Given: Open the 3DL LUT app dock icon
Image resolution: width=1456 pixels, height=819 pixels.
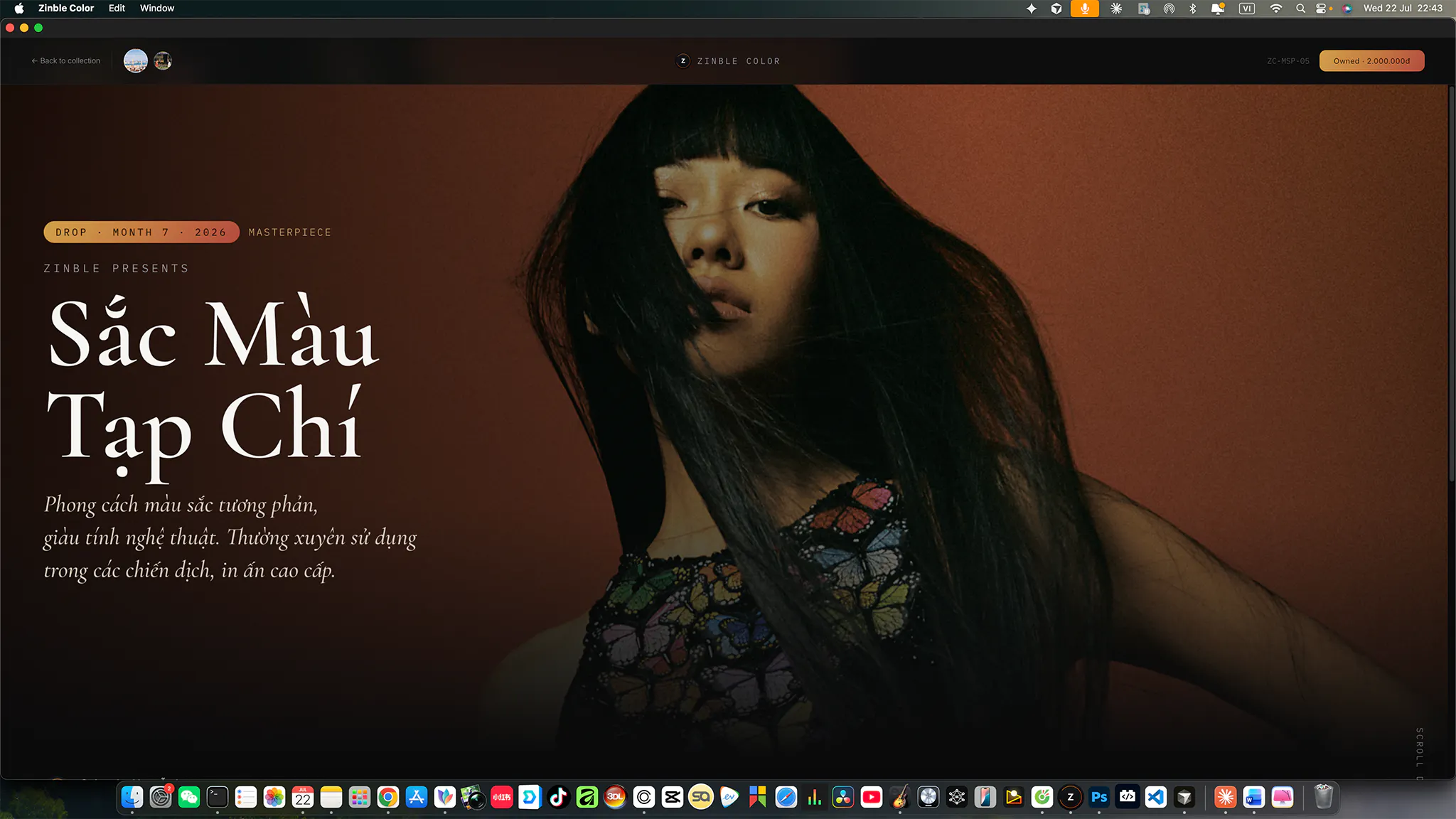Looking at the screenshot, I should click(616, 798).
